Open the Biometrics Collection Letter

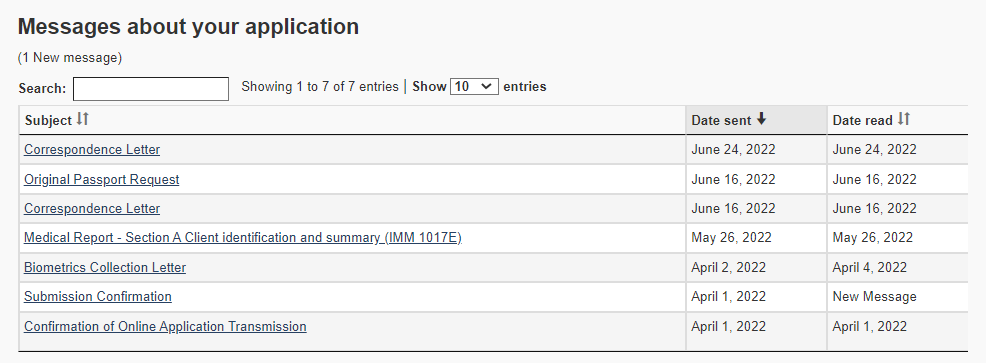[105, 267]
